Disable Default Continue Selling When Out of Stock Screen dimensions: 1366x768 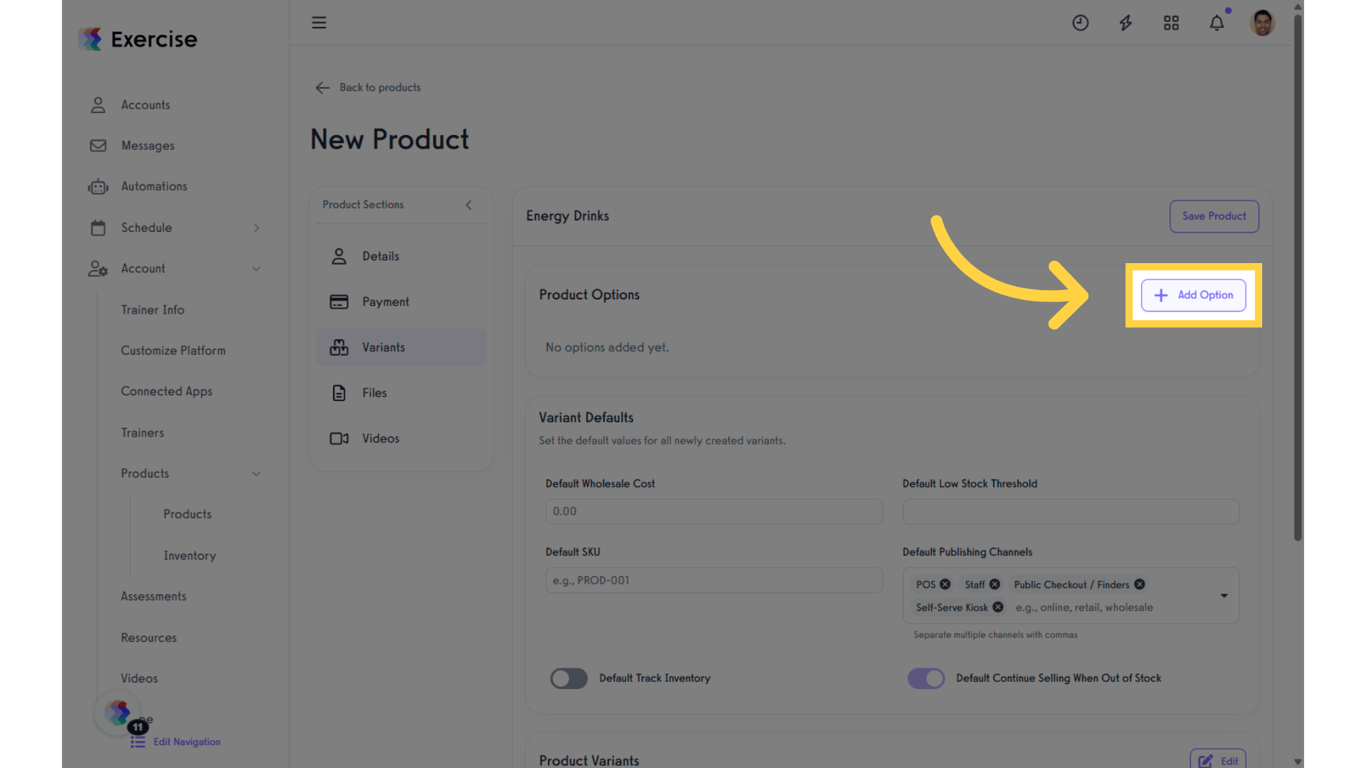coord(926,678)
